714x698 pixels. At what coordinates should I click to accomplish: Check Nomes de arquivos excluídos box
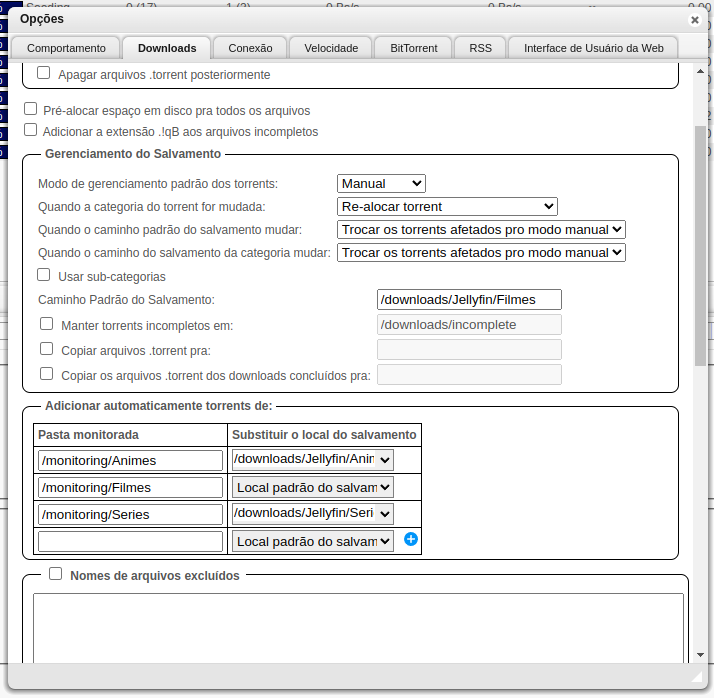[x=56, y=574]
